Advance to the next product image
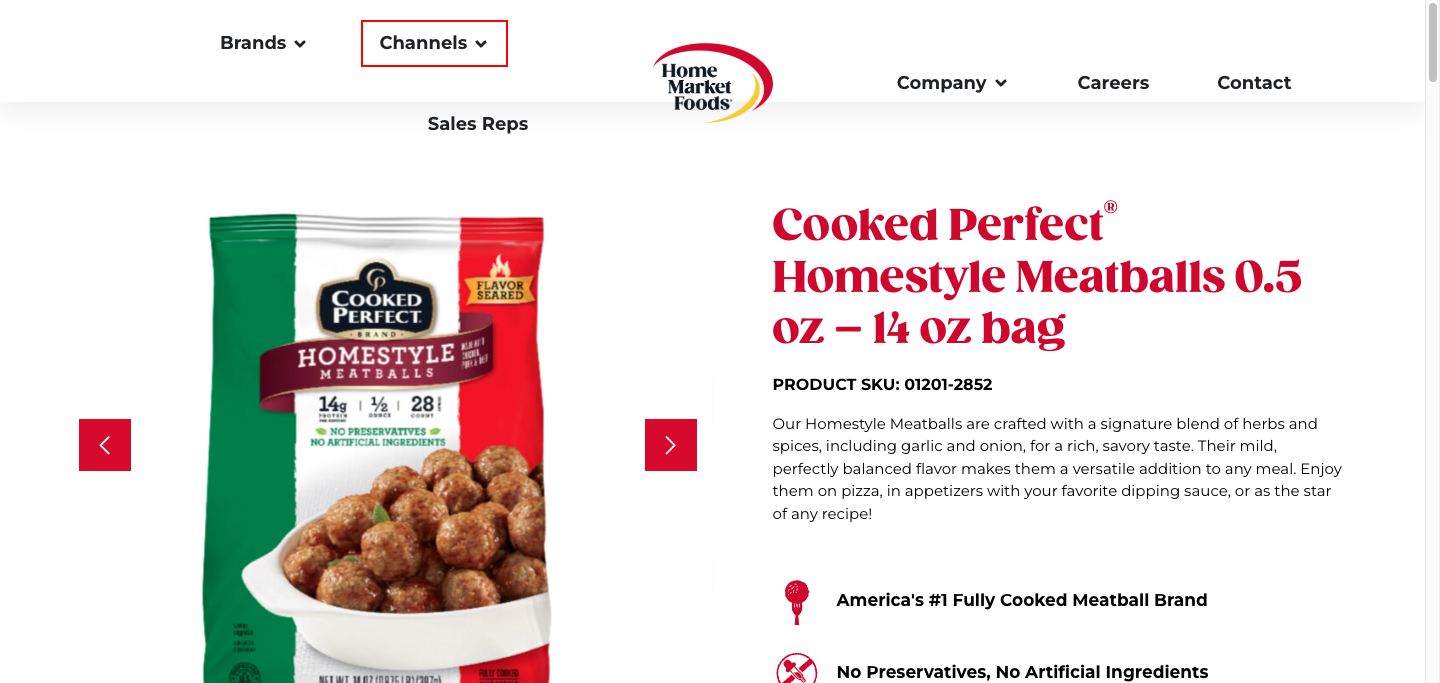1440x683 pixels. [671, 445]
